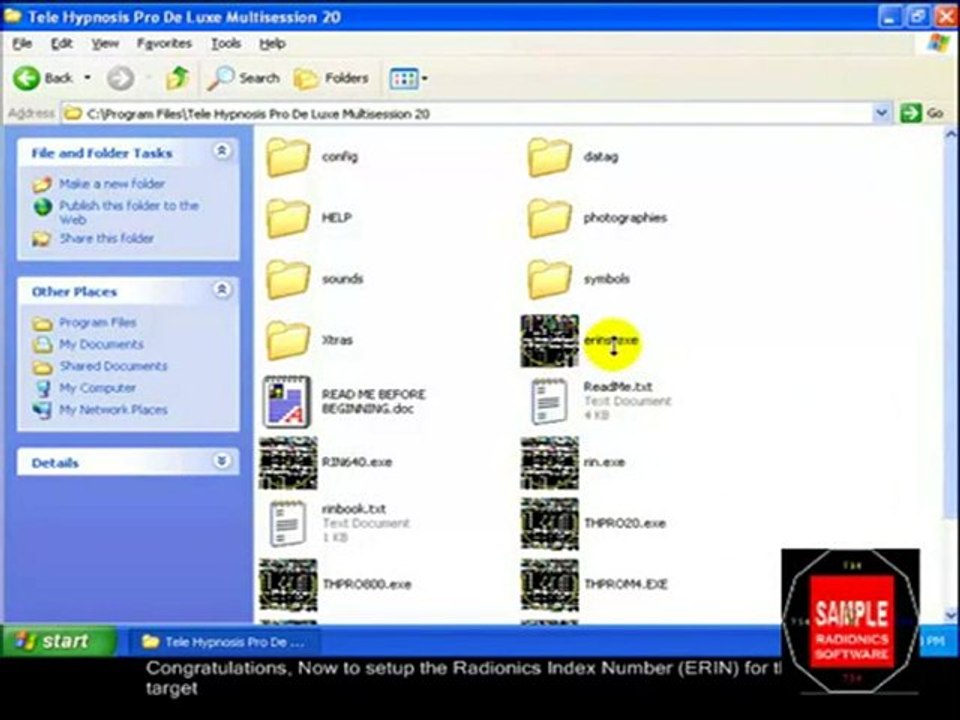Screen dimensions: 960x720
Task: Click the Make a new folder link
Action: (111, 184)
